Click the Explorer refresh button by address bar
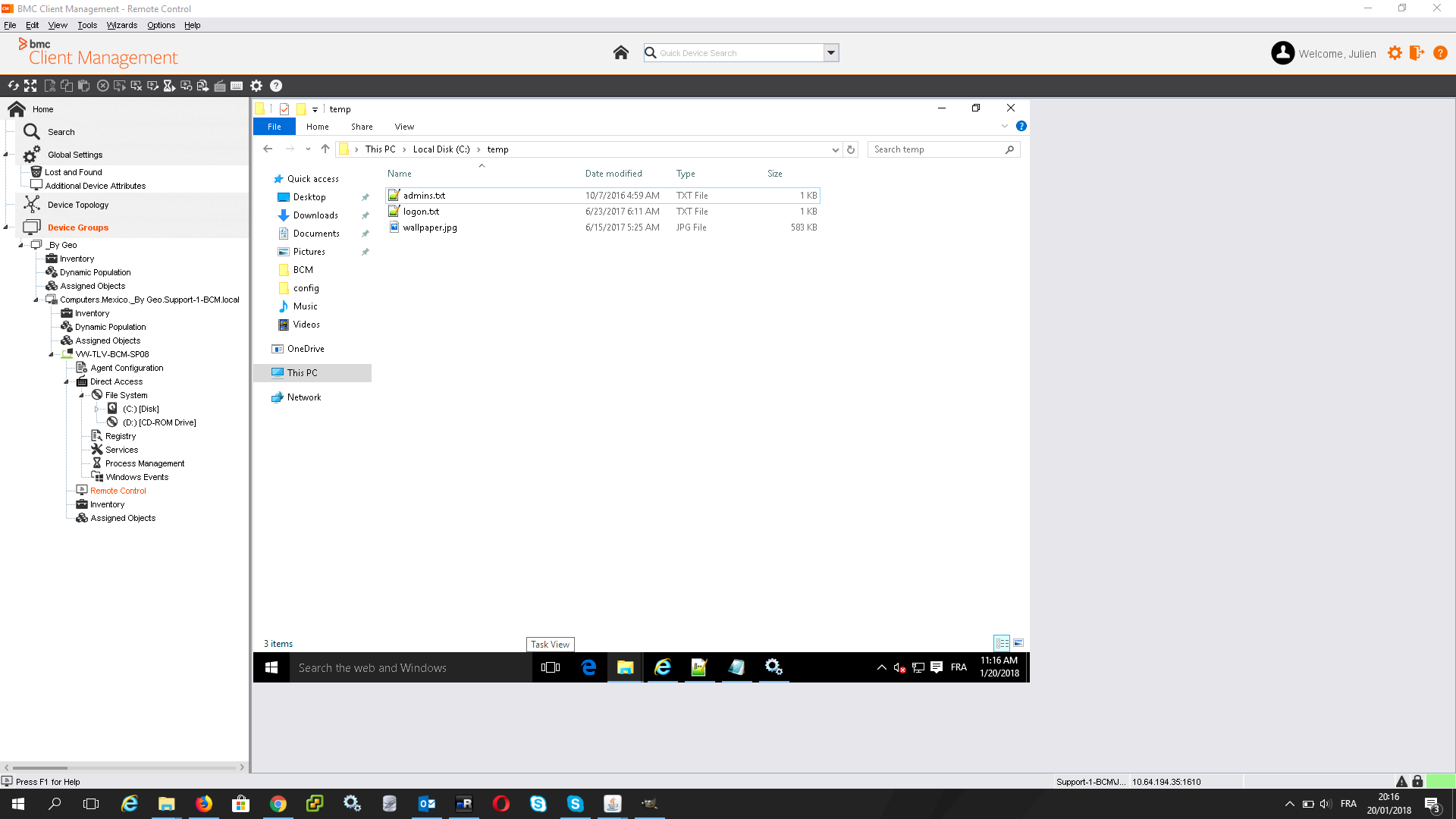1456x819 pixels. coord(851,149)
